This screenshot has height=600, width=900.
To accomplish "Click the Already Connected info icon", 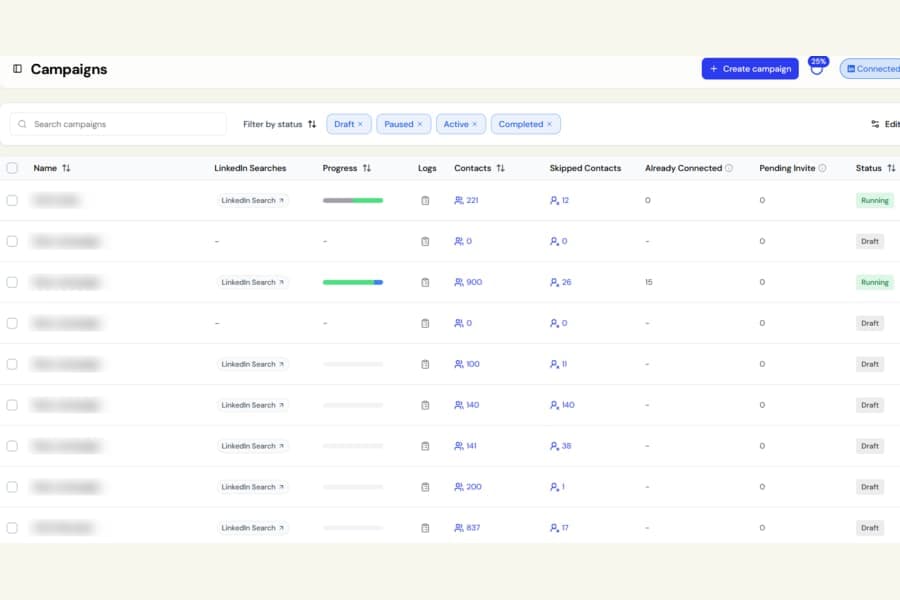I will (x=729, y=168).
